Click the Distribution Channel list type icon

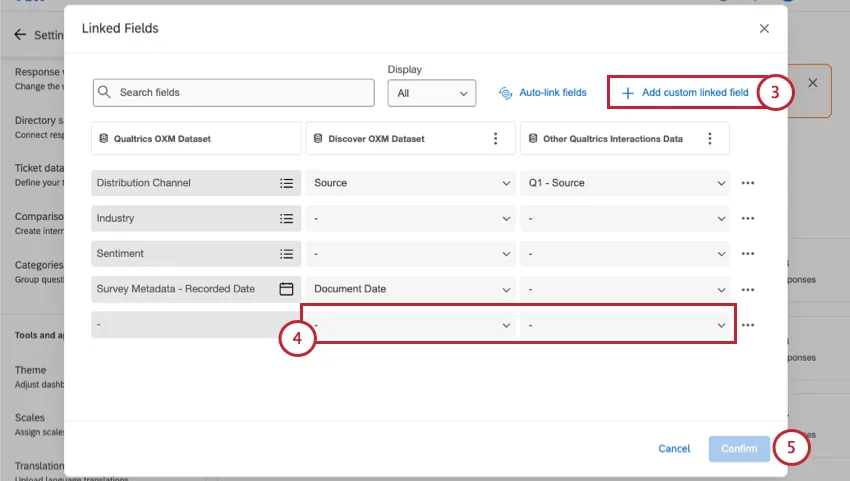pos(286,183)
